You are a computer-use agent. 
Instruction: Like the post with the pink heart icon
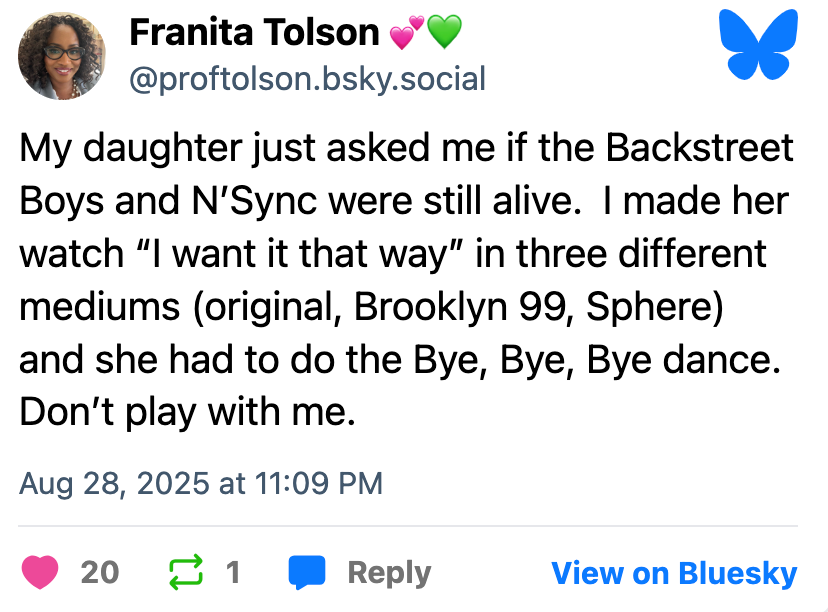(x=41, y=572)
